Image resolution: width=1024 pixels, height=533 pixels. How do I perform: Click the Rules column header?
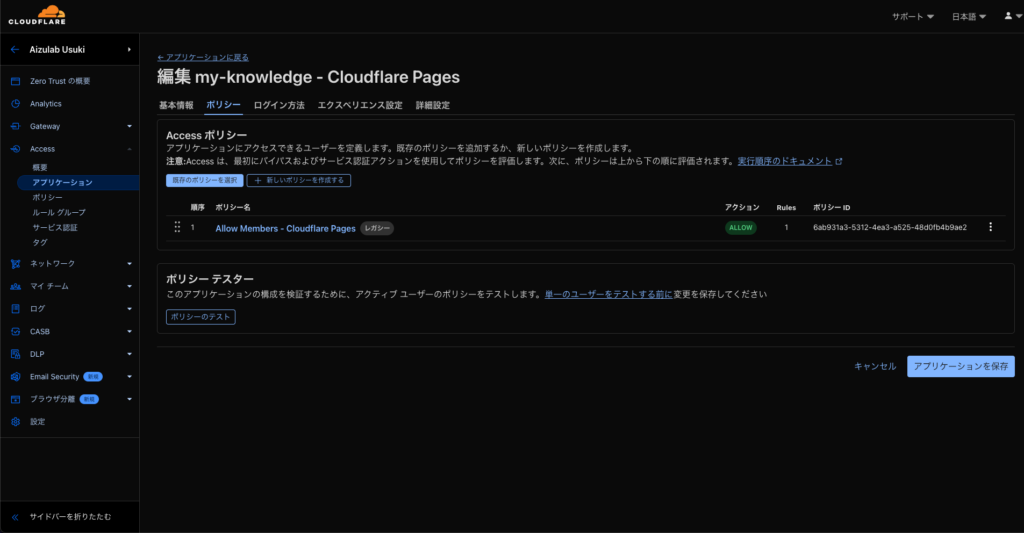(x=786, y=208)
